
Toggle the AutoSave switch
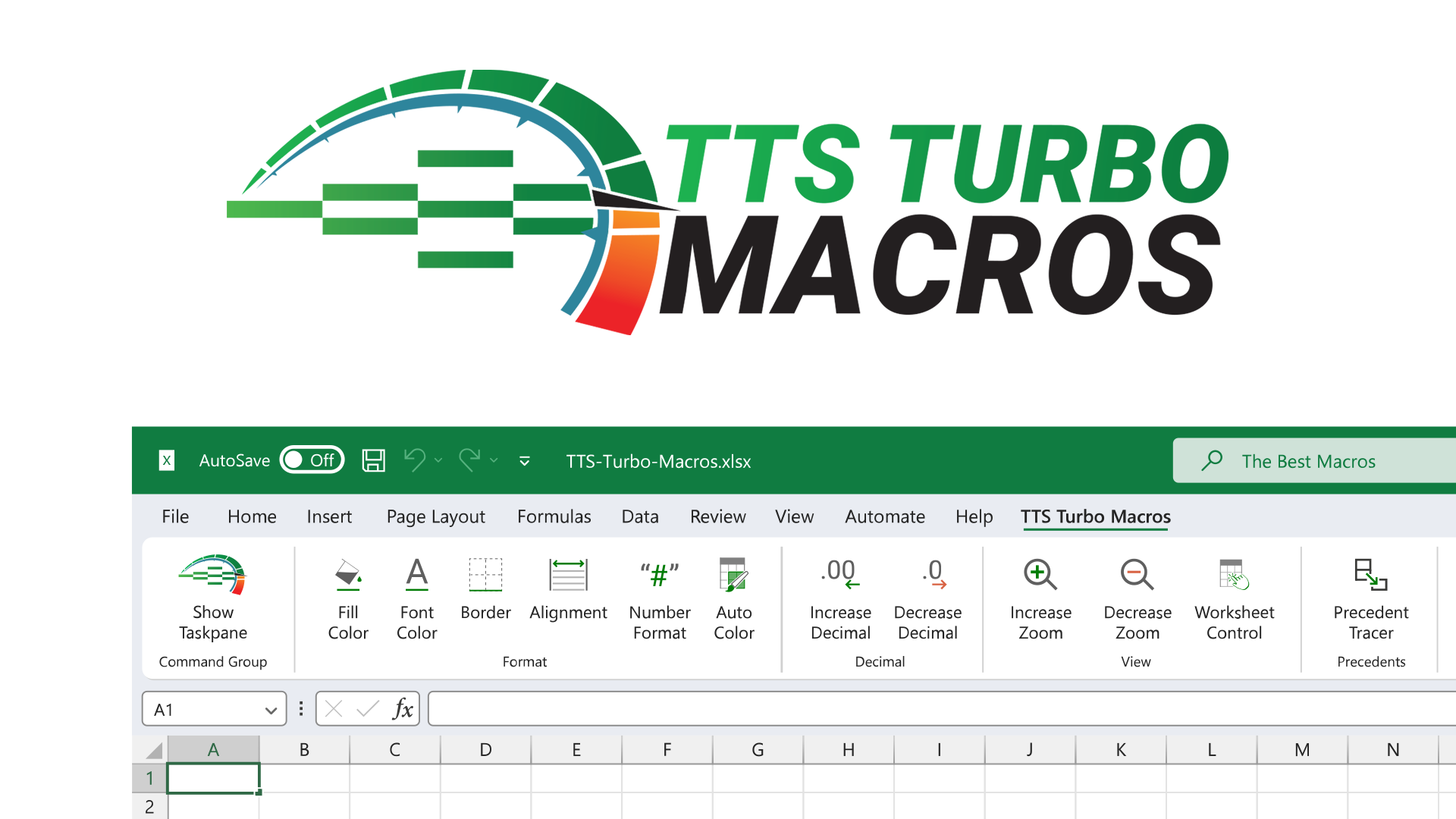[312, 460]
